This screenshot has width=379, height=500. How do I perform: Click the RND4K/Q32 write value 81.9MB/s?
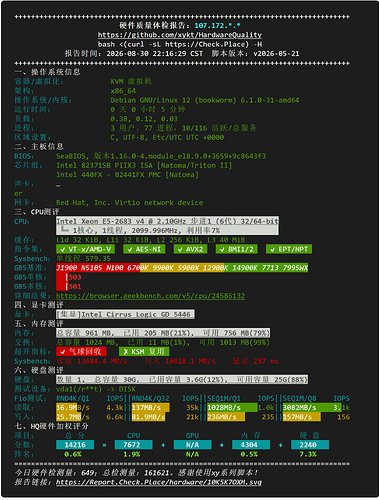[148, 417]
